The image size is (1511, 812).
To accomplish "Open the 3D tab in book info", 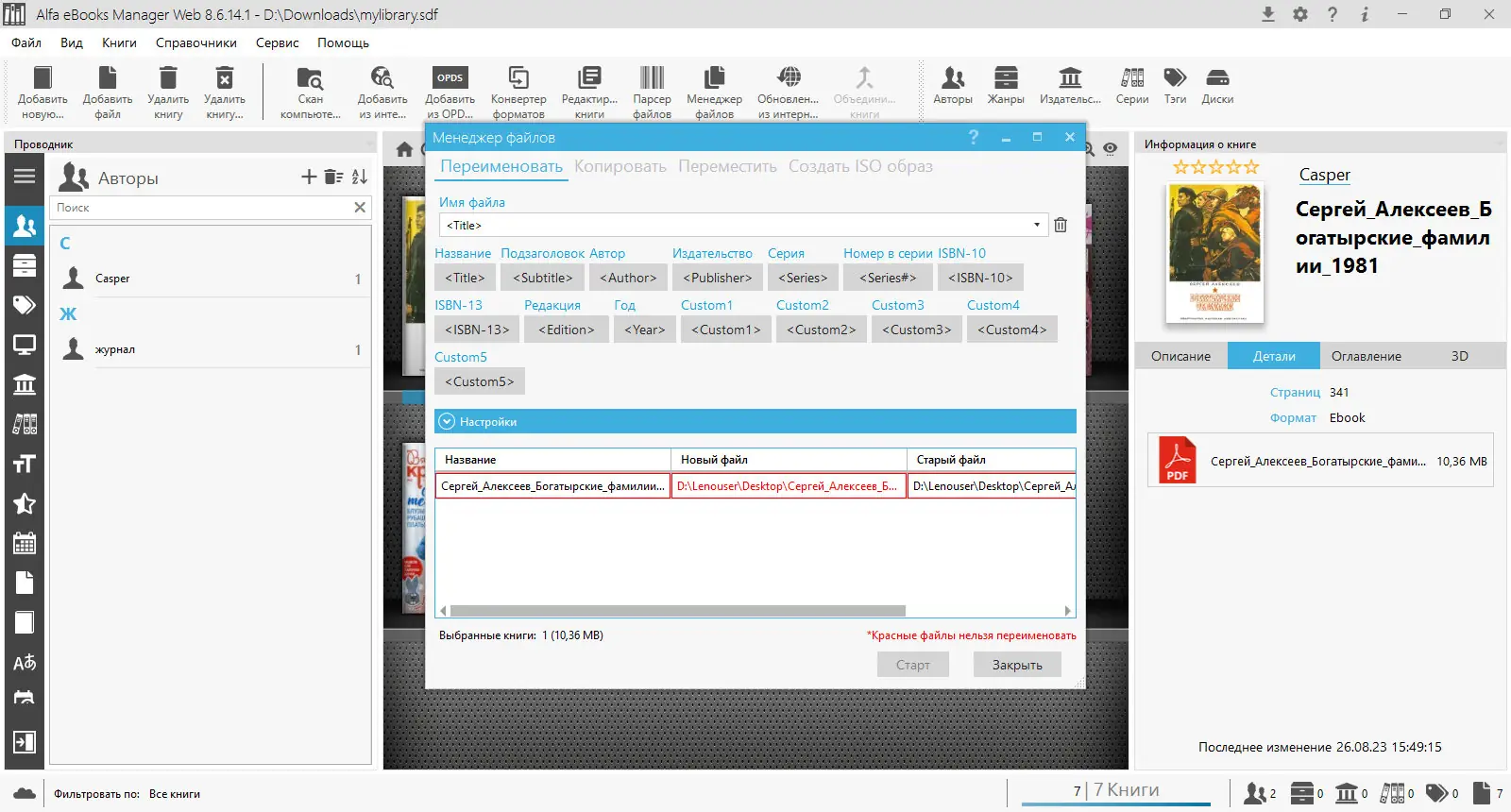I will [x=1460, y=356].
